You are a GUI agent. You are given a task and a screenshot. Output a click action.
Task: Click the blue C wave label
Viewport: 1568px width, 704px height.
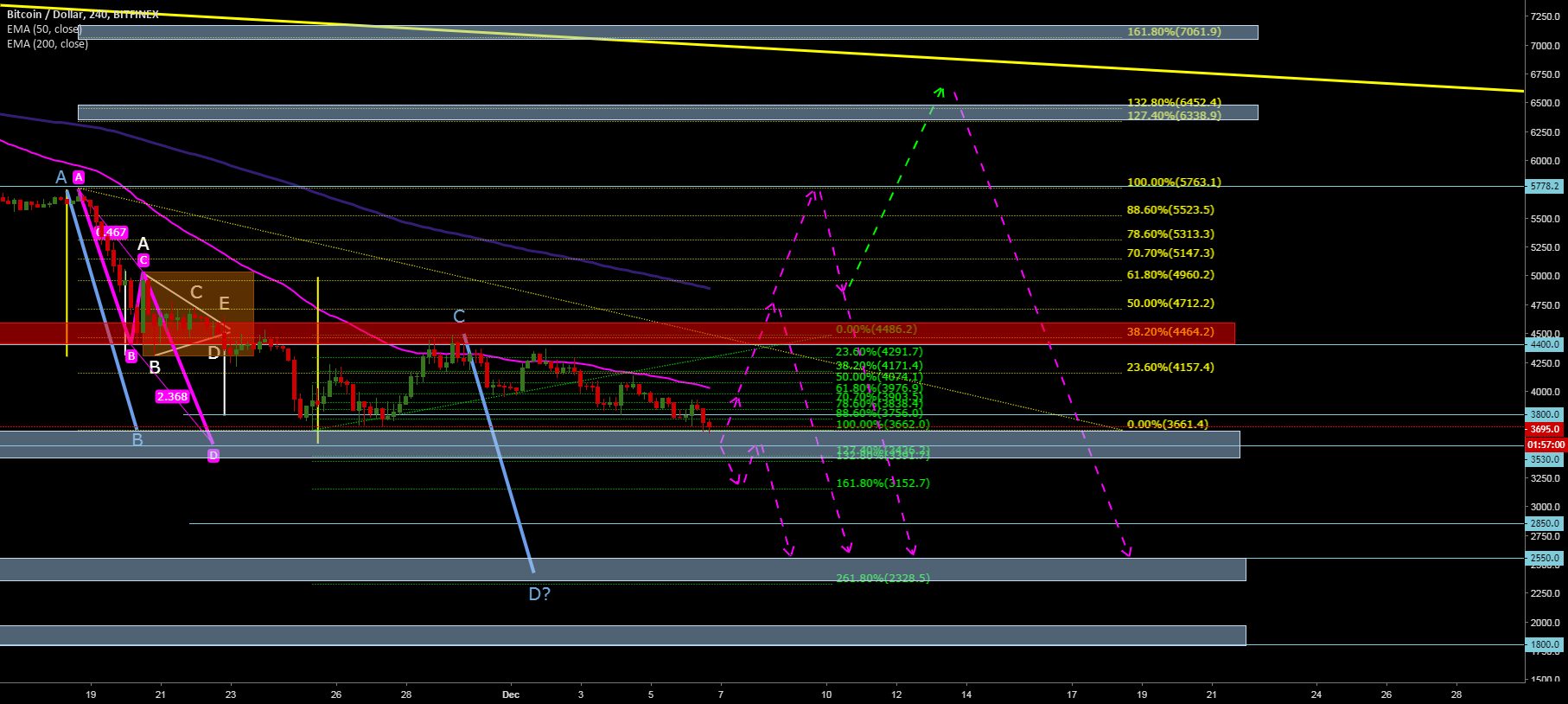(x=459, y=317)
